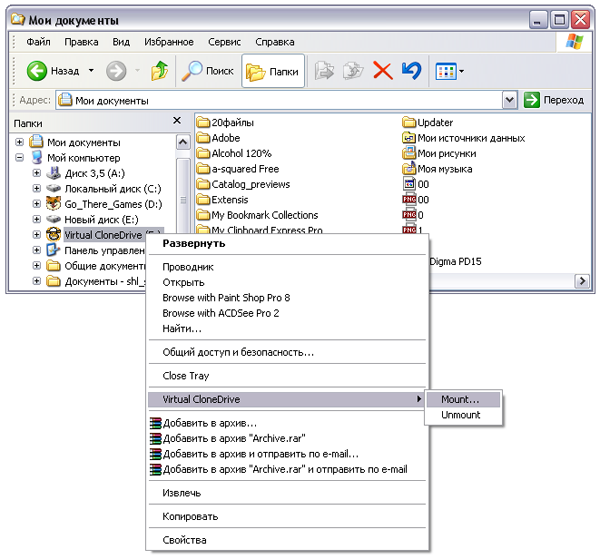This screenshot has height=559, width=600.
Task: Close the Папки side pane
Action: (x=177, y=121)
